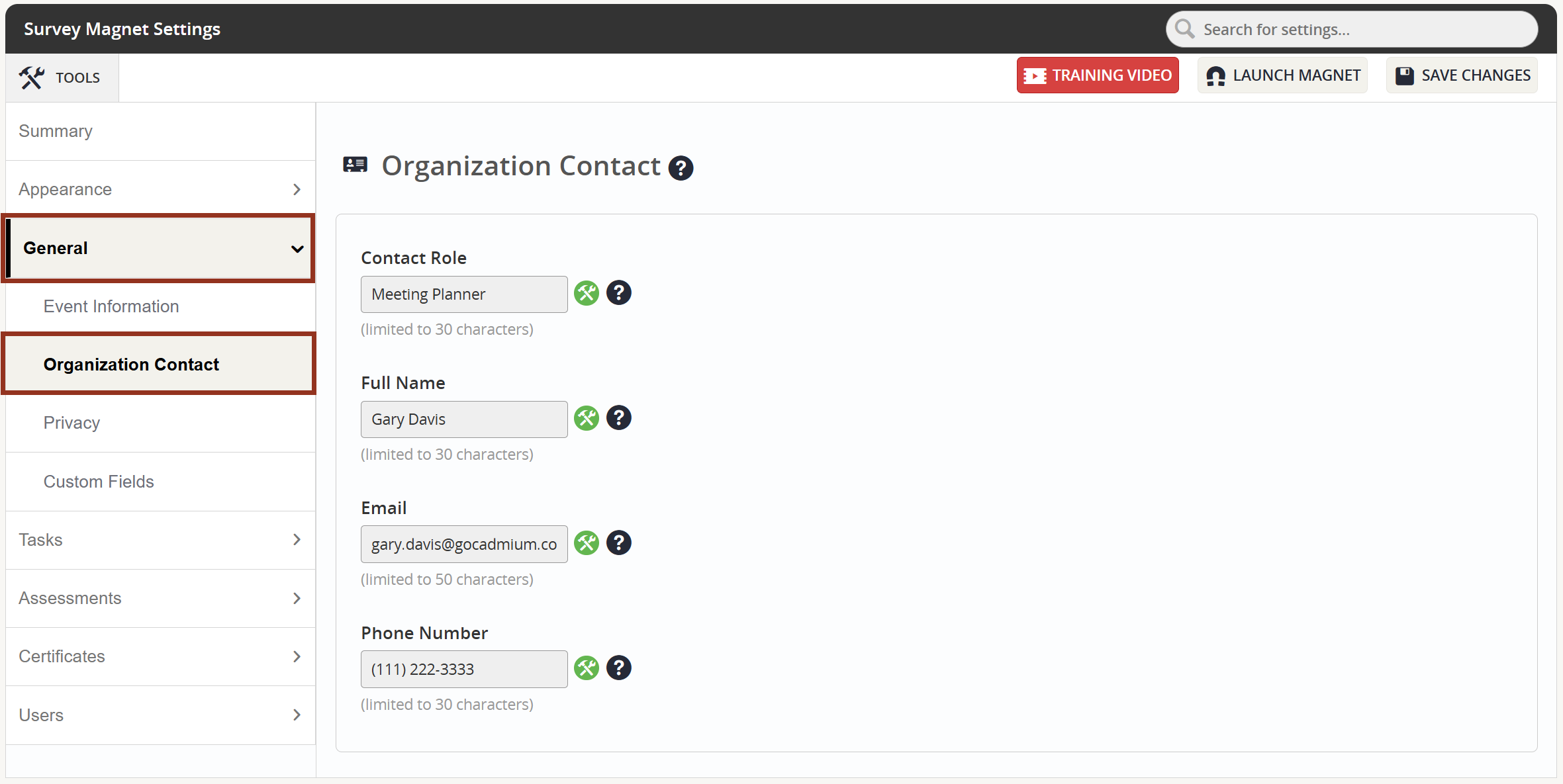Click the Survey Magnet Settings title
The width and height of the screenshot is (1563, 784).
pyautogui.click(x=122, y=29)
